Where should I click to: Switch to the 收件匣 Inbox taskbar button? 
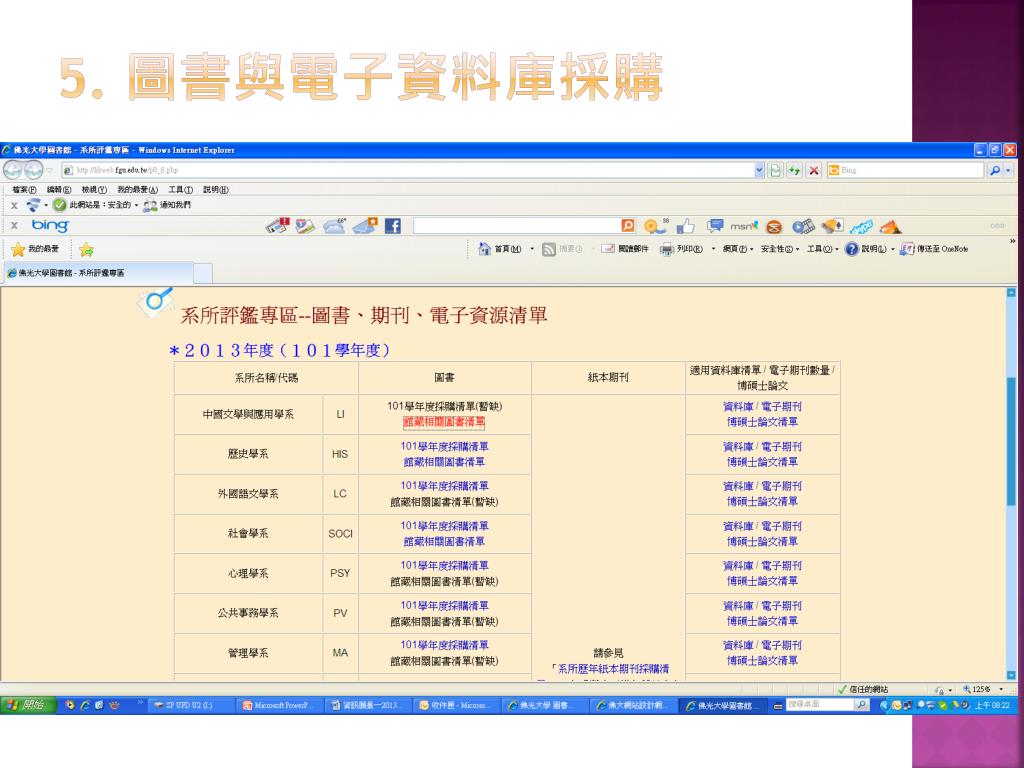click(x=455, y=705)
